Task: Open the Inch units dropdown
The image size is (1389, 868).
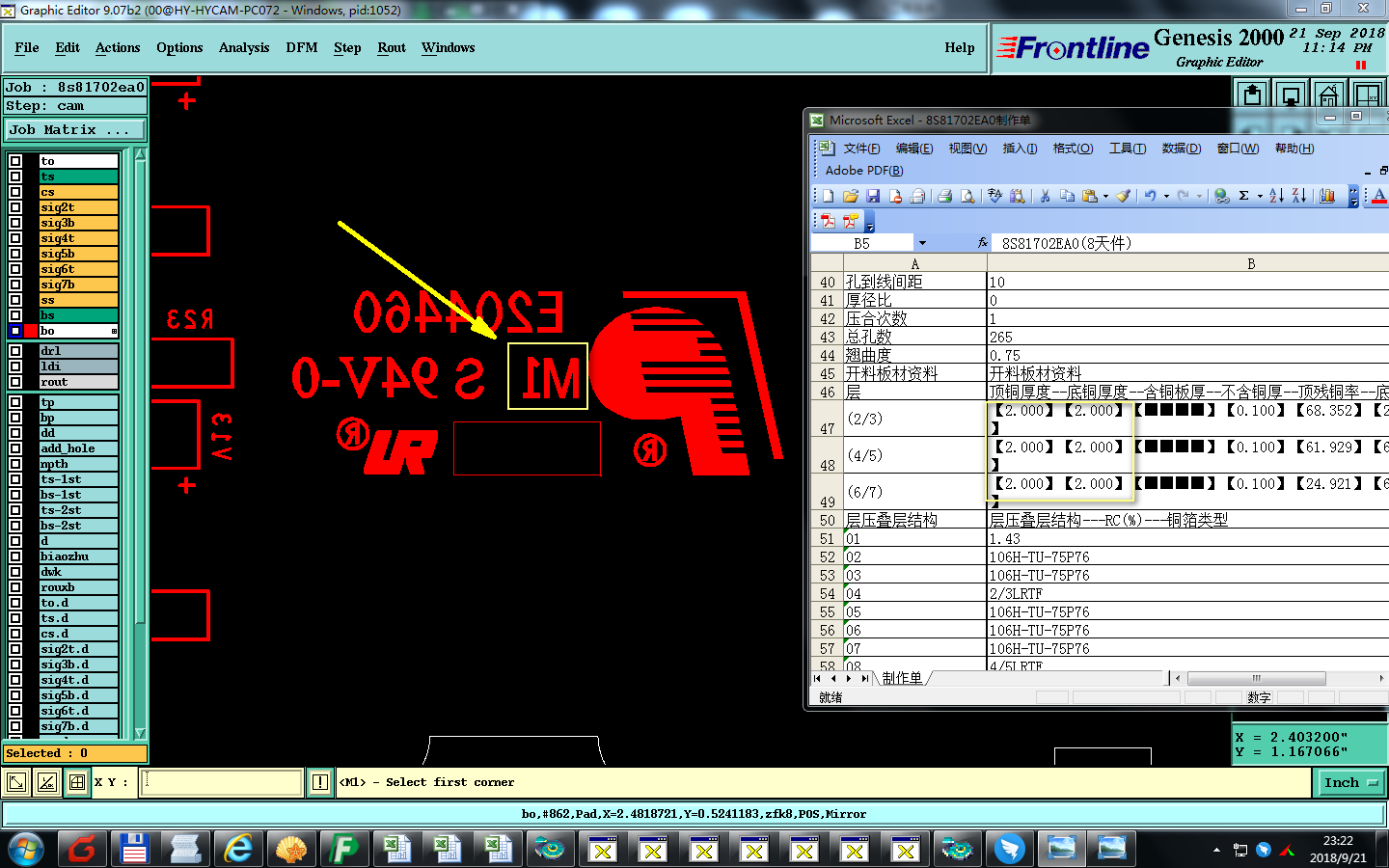Action: point(1351,782)
